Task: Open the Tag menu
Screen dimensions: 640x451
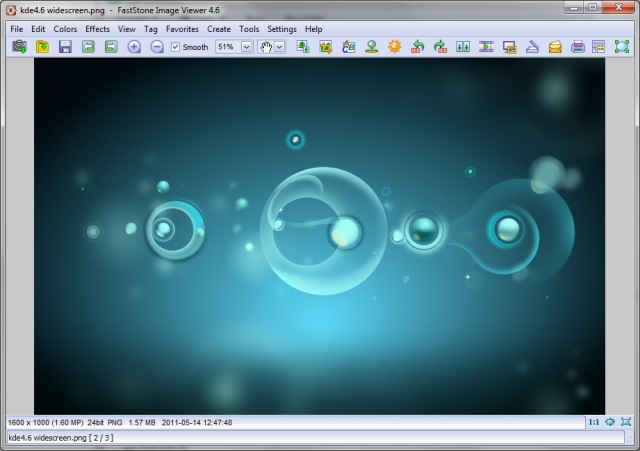Action: click(151, 29)
